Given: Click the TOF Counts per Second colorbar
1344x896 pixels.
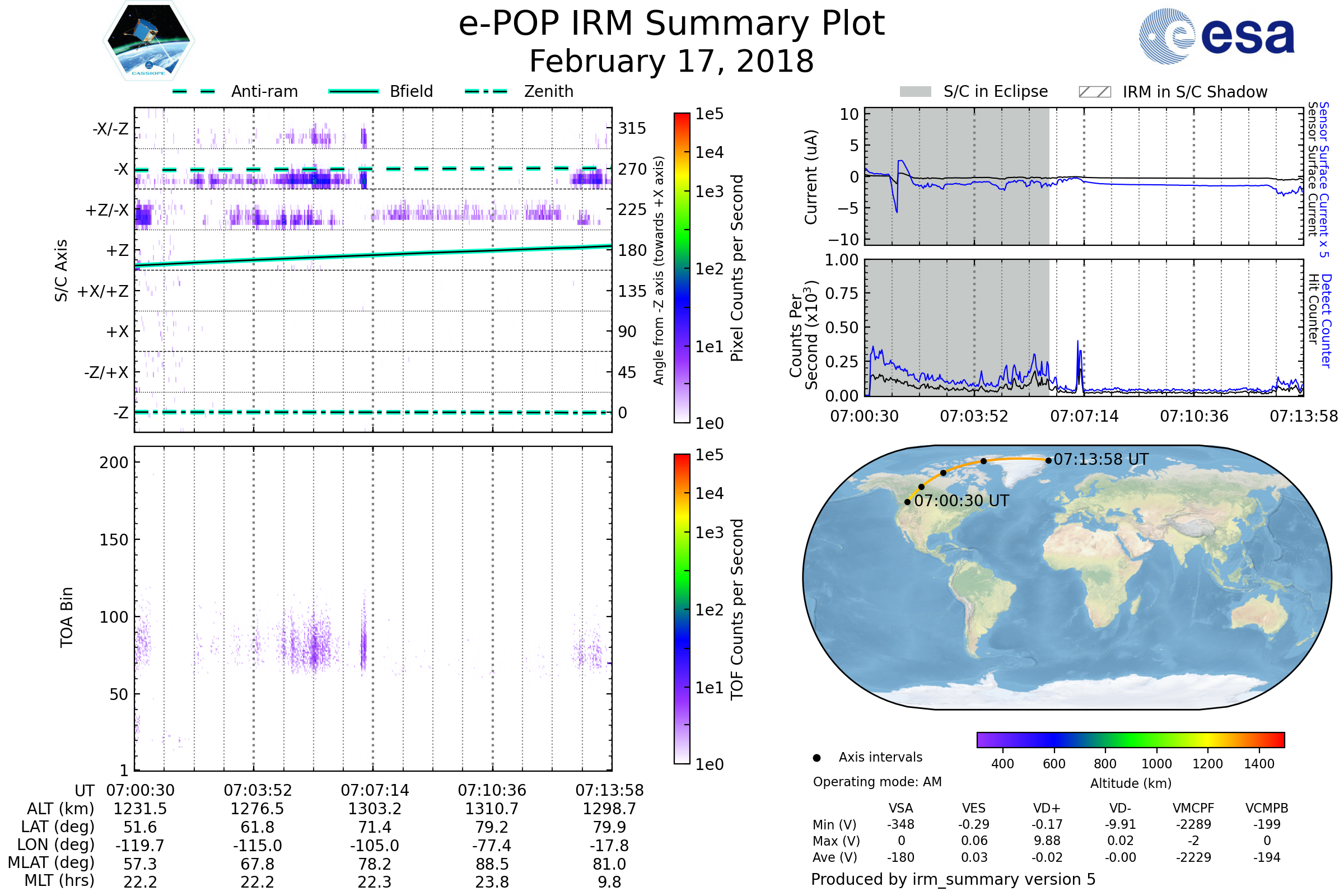Looking at the screenshot, I should tap(682, 609).
